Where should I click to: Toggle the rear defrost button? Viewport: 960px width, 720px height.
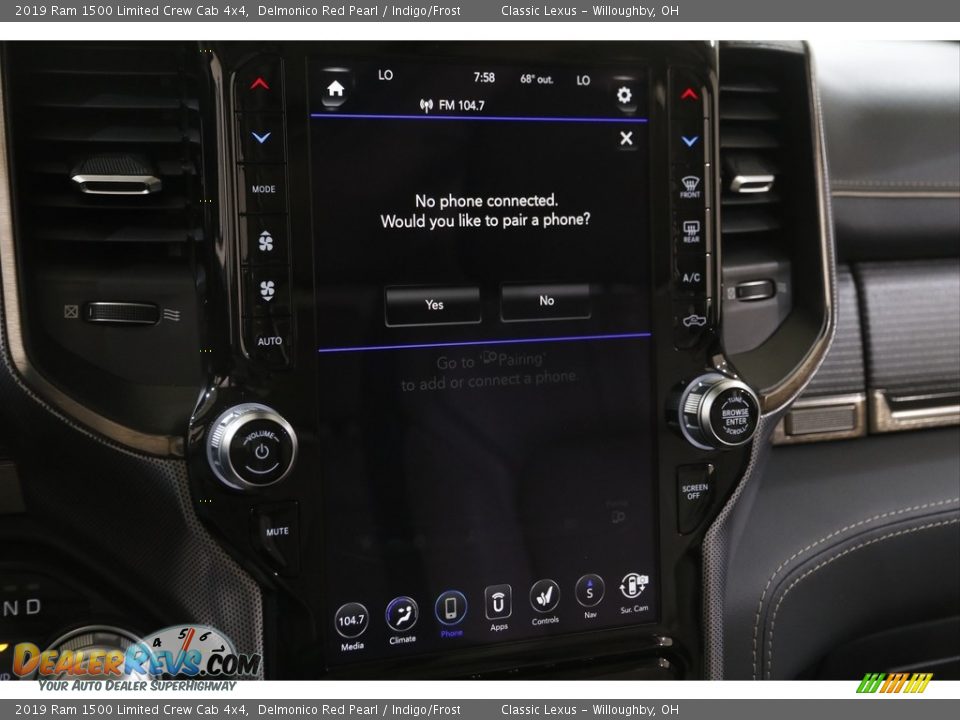click(x=691, y=231)
